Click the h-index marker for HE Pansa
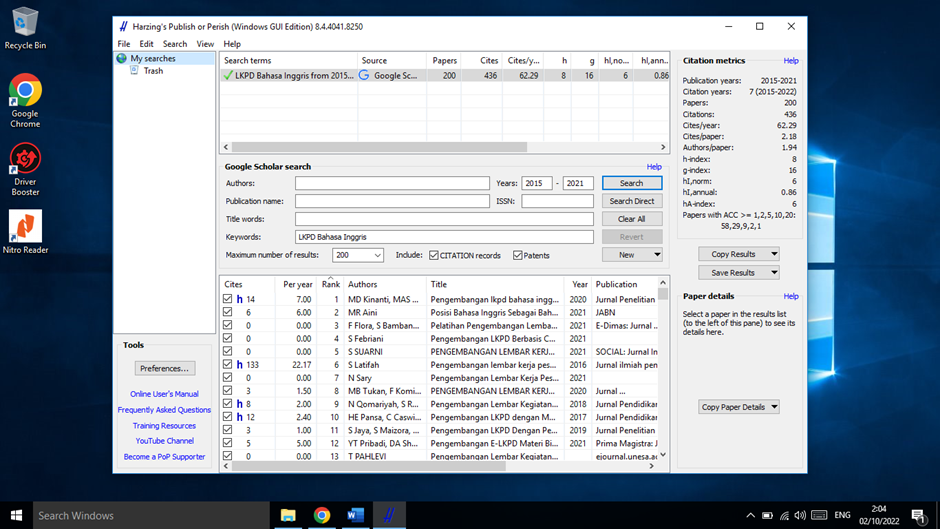Screen dimensions: 940x529 pos(240,417)
